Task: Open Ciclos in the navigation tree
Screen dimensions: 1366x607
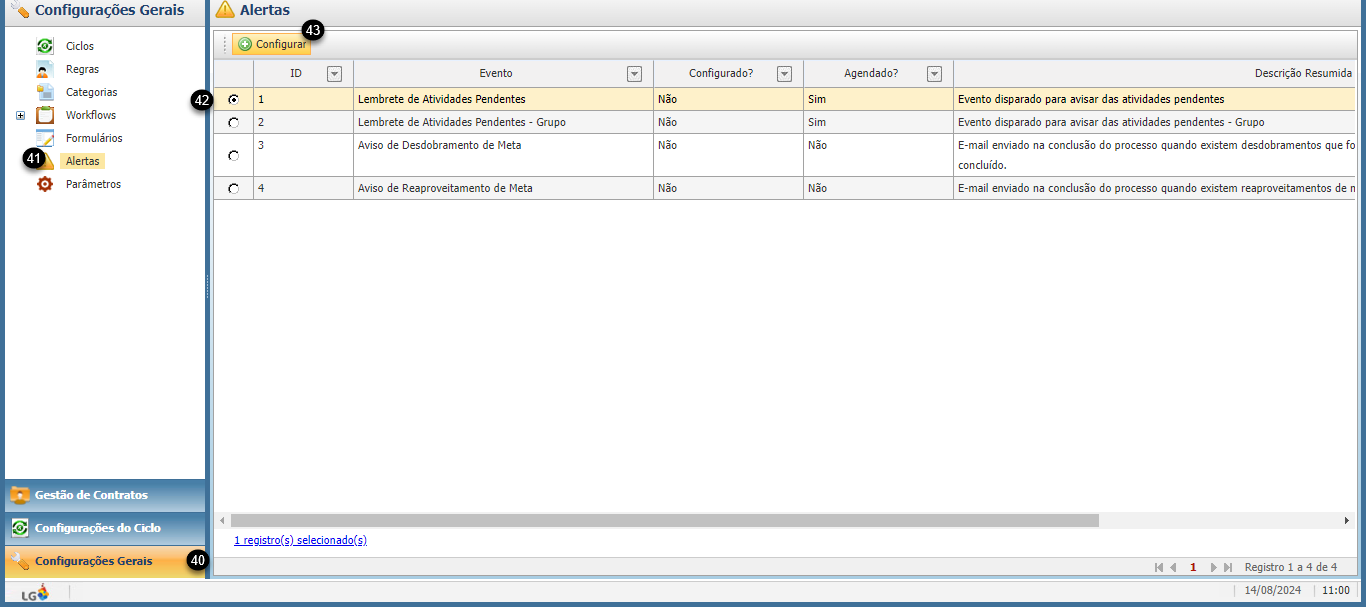Action: point(80,46)
